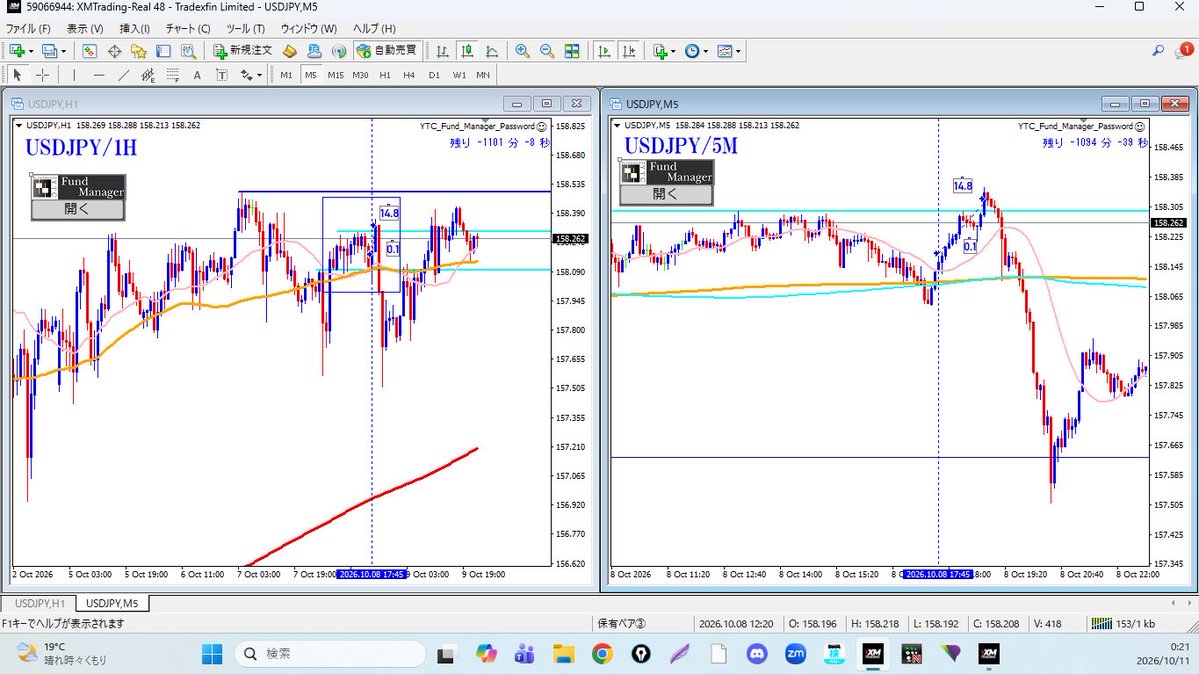Click 開く on the USDJPY/1H Fund Manager panel
Screen dimensions: 1199x674
click(77, 210)
